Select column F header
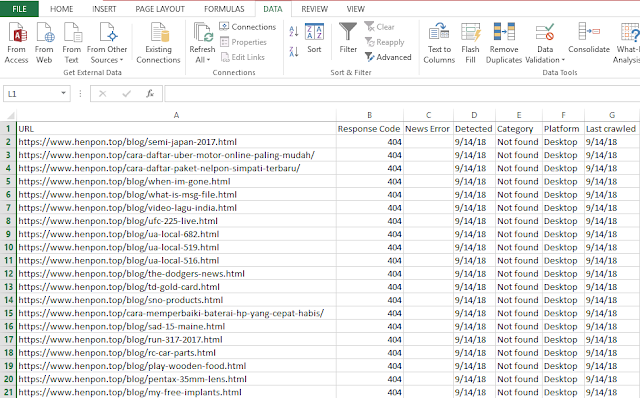 [563, 115]
